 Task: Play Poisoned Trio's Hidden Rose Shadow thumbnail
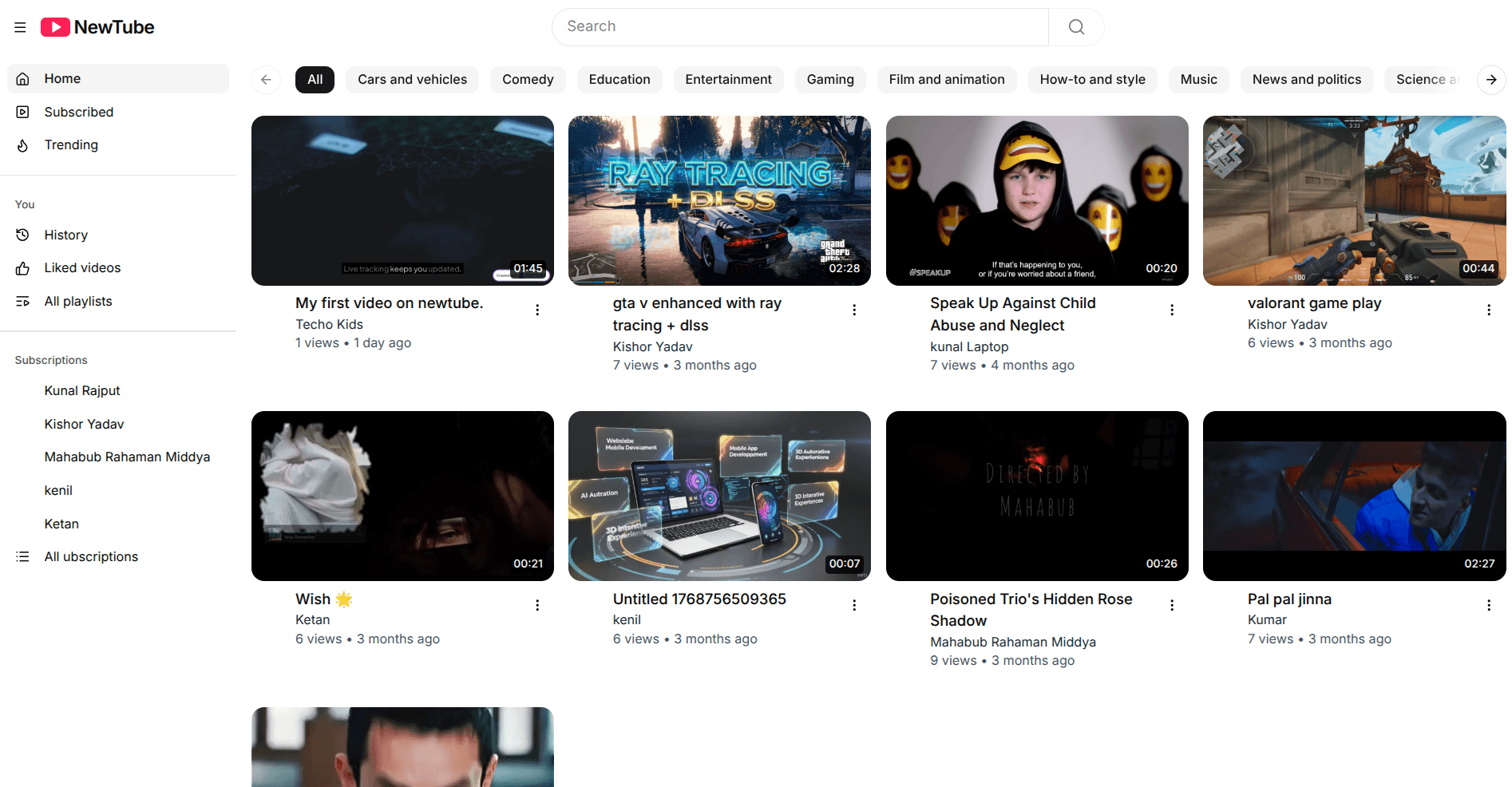1037,496
